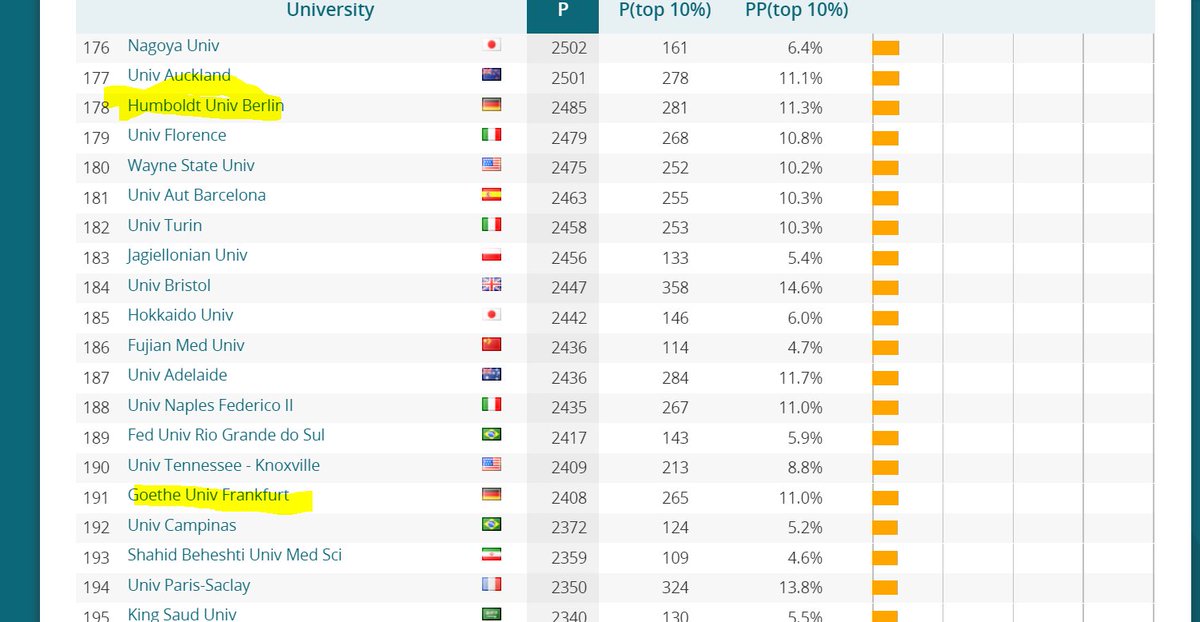This screenshot has height=622, width=1200.
Task: Open Fujian Med Univ link
Action: point(186,346)
